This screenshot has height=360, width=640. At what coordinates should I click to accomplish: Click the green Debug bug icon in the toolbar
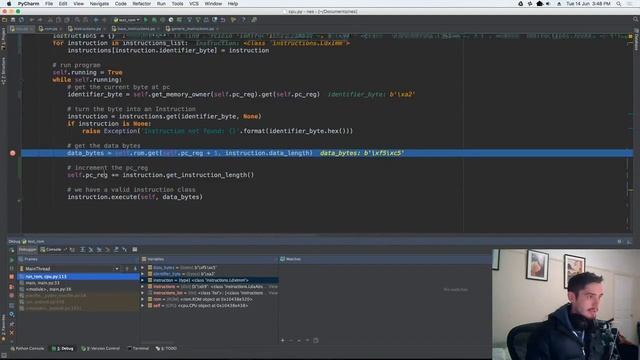click(154, 20)
